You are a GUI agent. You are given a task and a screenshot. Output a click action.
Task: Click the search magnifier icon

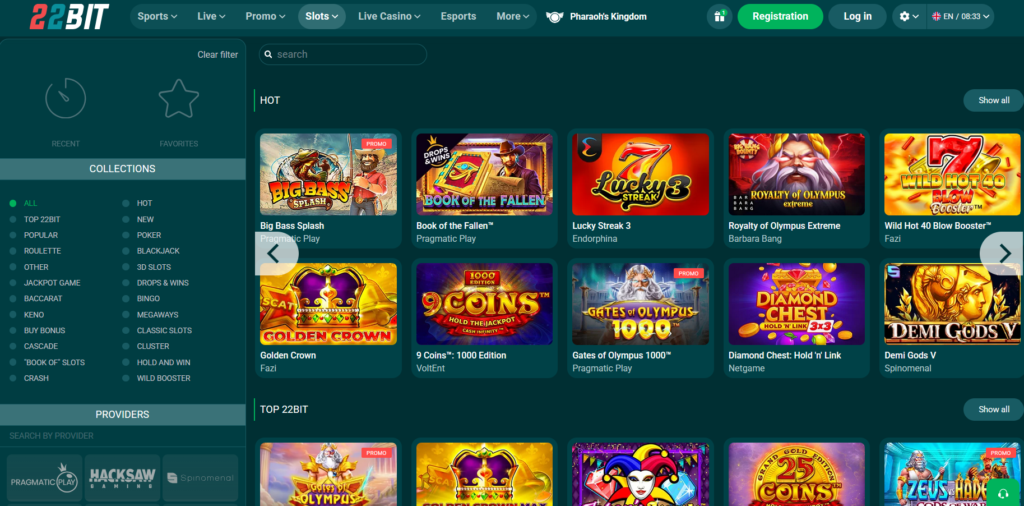(x=268, y=54)
